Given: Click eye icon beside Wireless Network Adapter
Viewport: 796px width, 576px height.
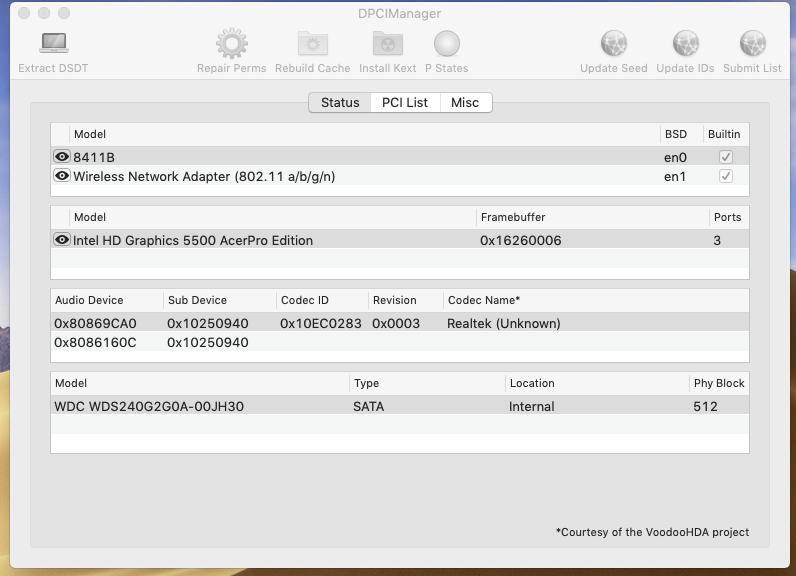Looking at the screenshot, I should 62,176.
